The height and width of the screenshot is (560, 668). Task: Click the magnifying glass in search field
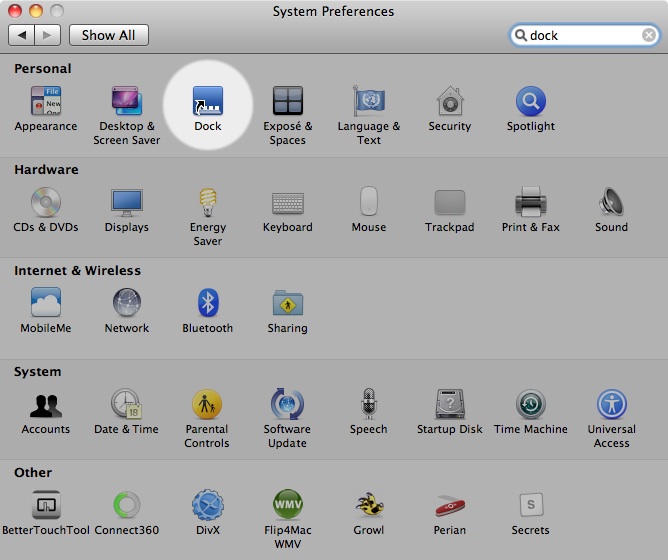click(521, 35)
